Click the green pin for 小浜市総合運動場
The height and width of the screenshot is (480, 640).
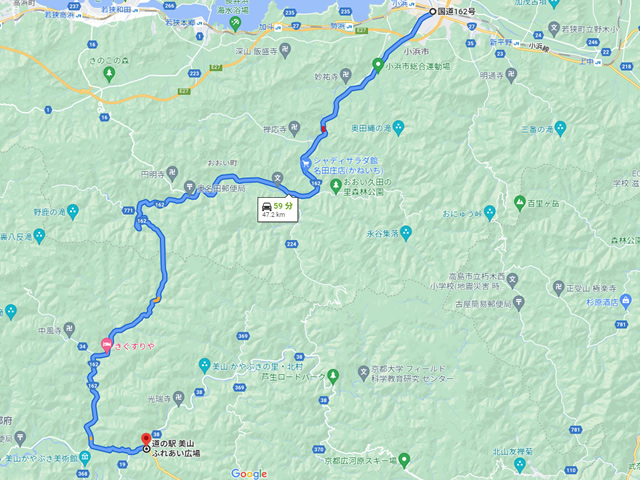pyautogui.click(x=378, y=65)
